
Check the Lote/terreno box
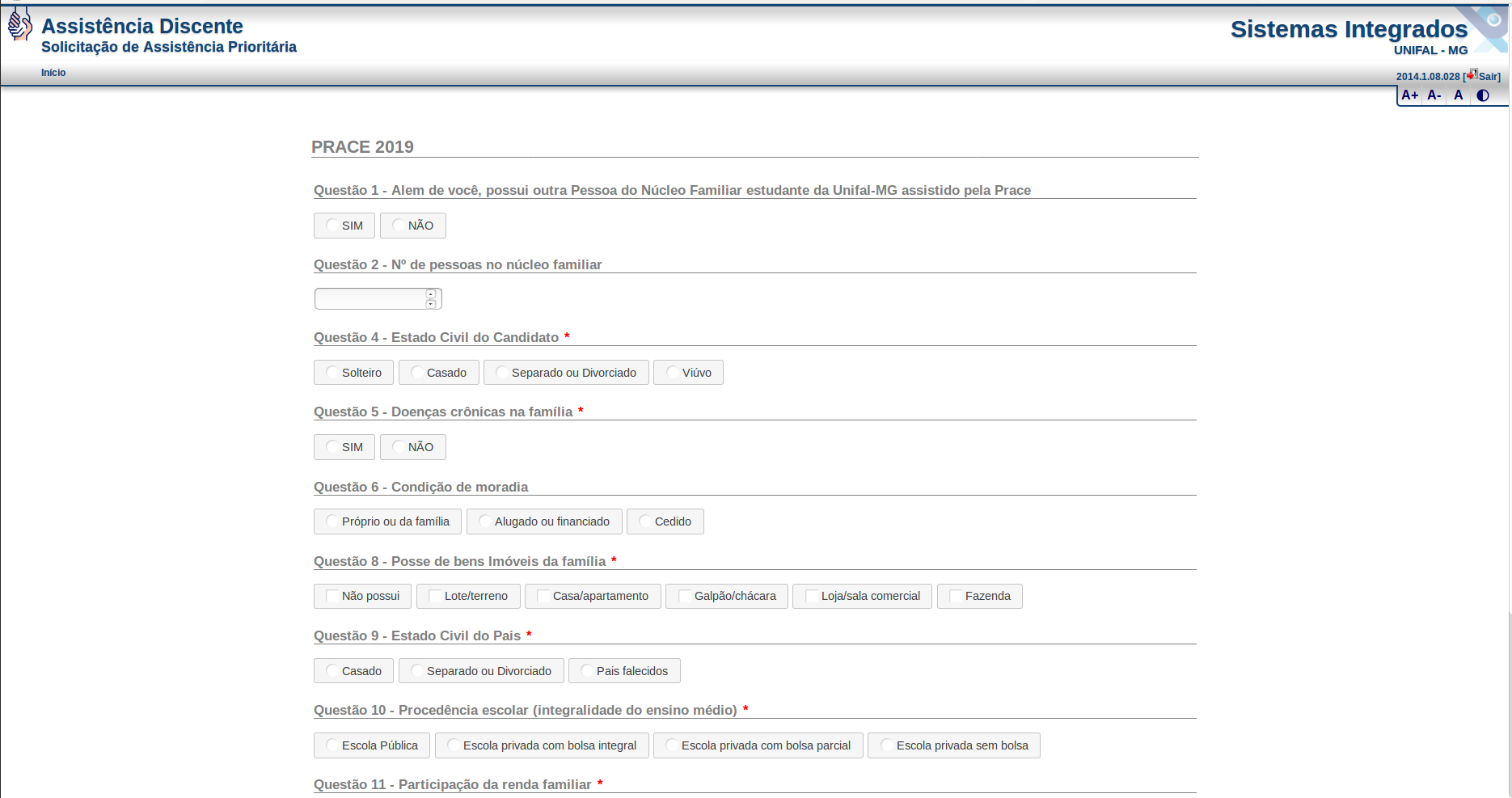coord(435,596)
